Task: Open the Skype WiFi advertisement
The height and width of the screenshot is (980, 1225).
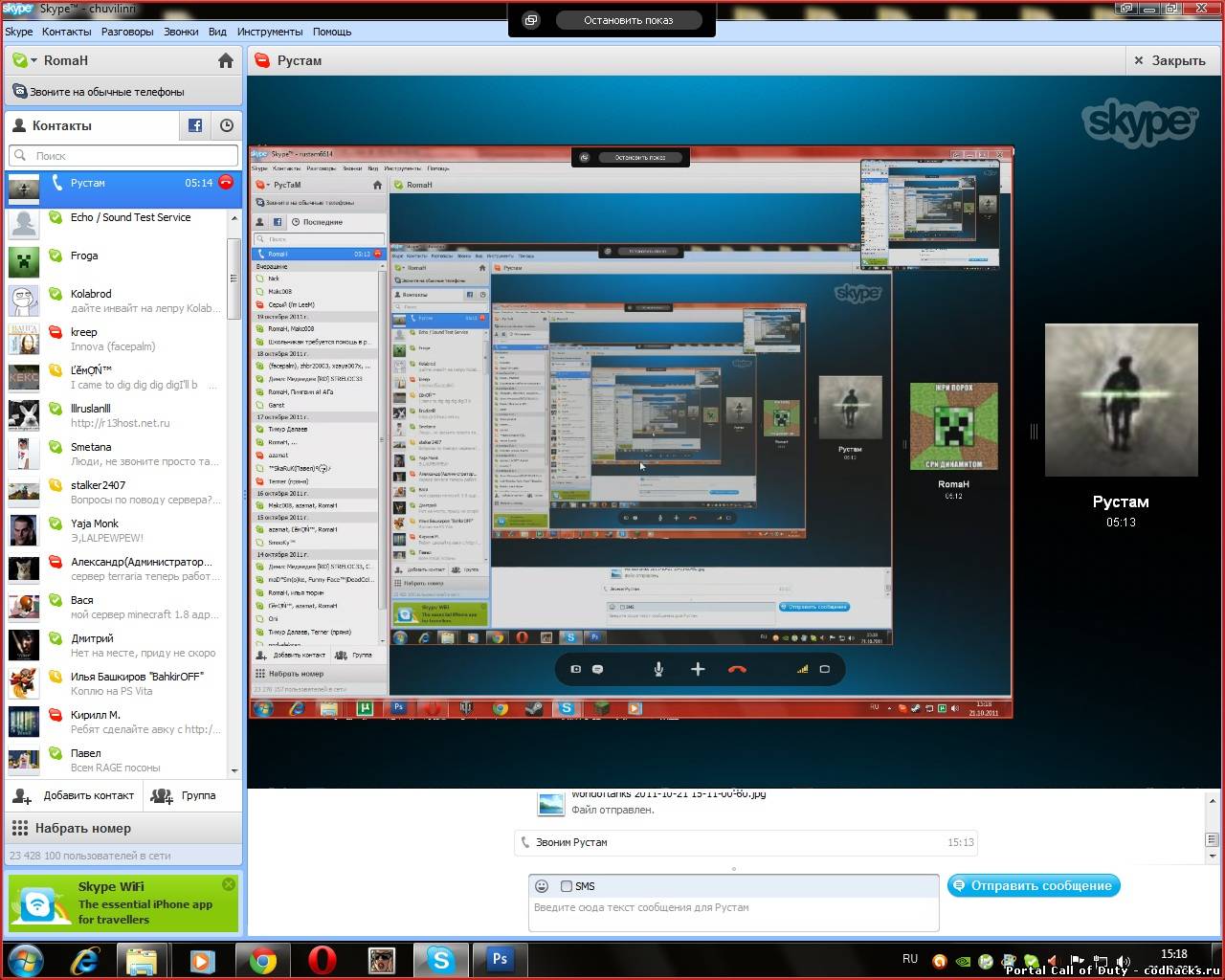Action: [123, 902]
